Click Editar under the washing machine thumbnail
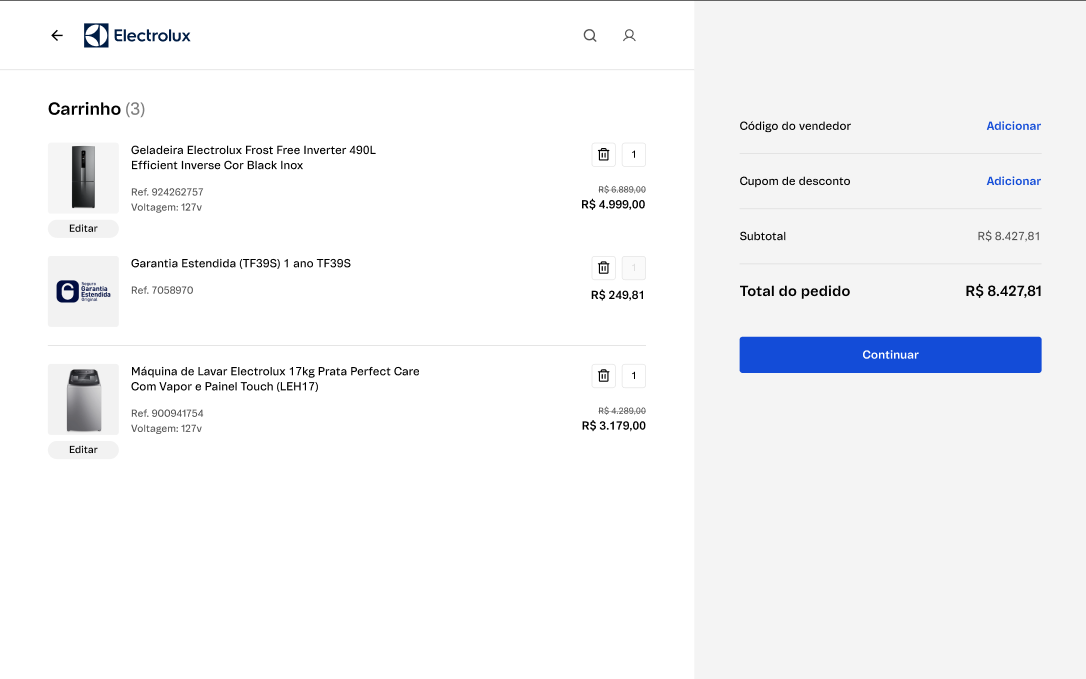Viewport: 1086px width, 679px height. [x=83, y=449]
